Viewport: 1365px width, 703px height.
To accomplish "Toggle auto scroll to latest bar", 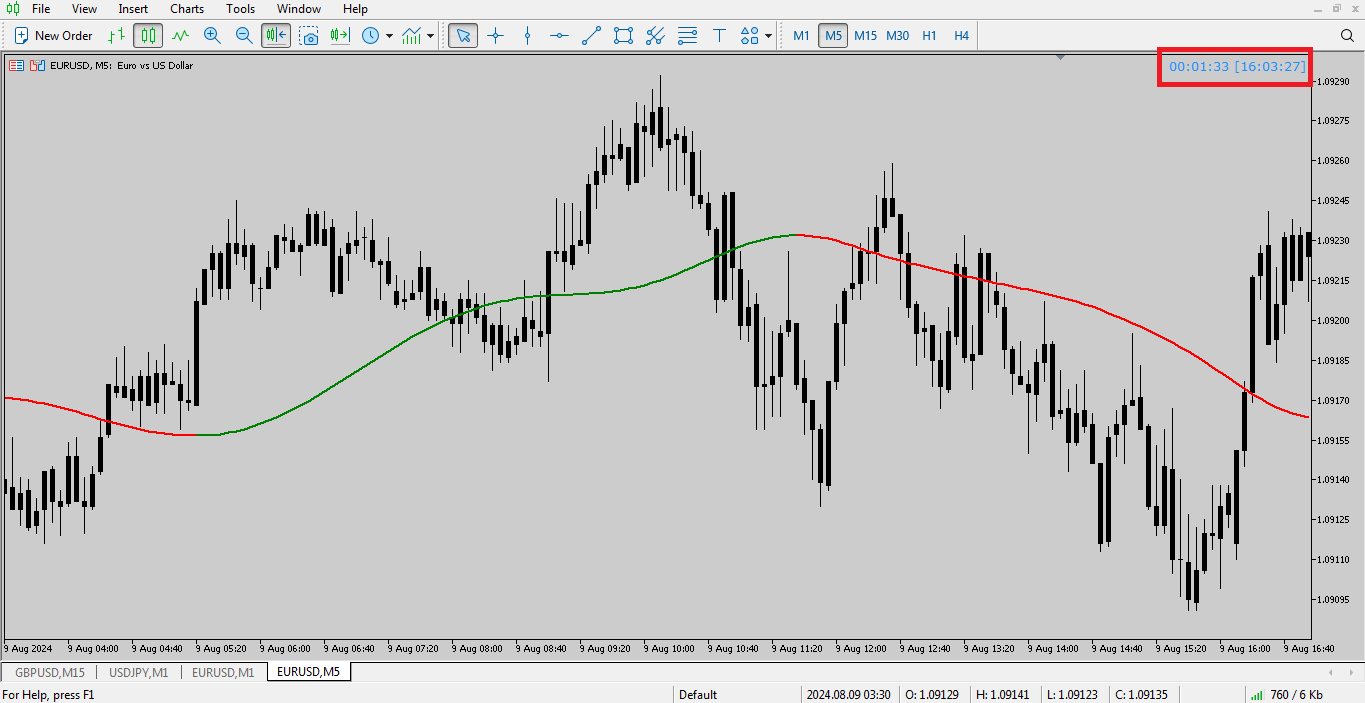I will tap(276, 36).
